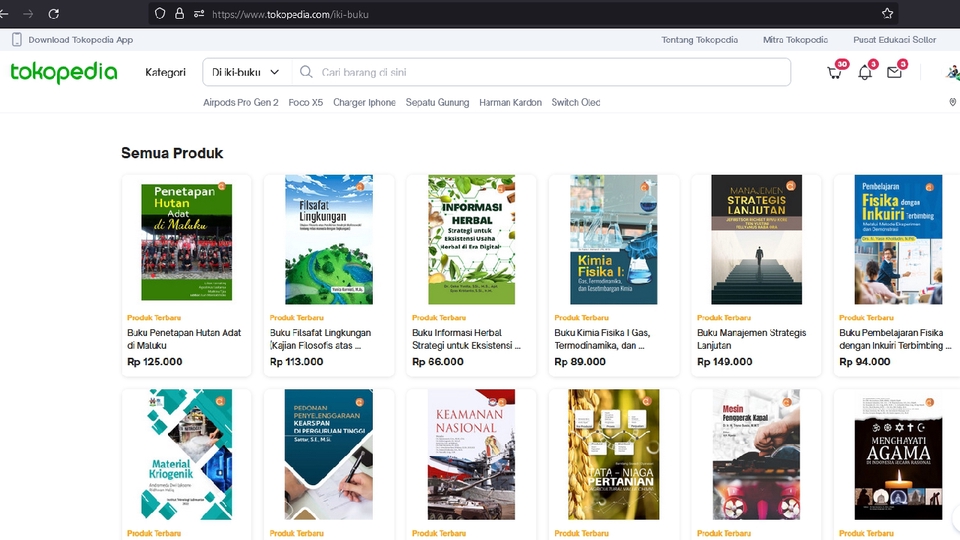Click price Rp 113.000
Viewport: 960px width, 540px height.
(296, 362)
